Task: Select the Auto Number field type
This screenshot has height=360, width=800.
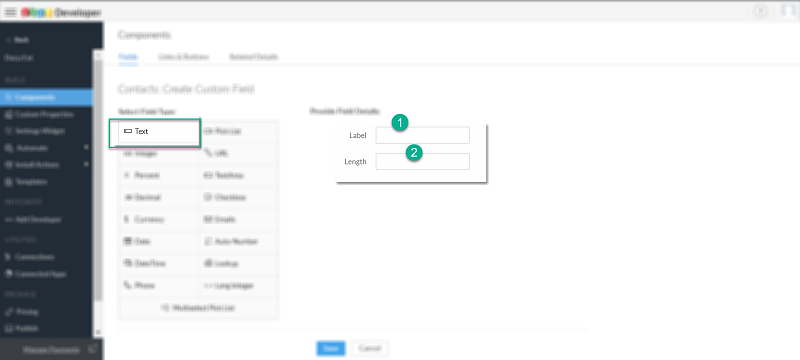Action: point(238,241)
